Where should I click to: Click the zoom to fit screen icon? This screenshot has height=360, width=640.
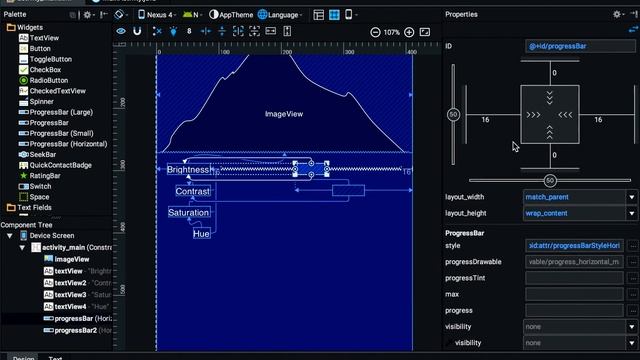[425, 32]
